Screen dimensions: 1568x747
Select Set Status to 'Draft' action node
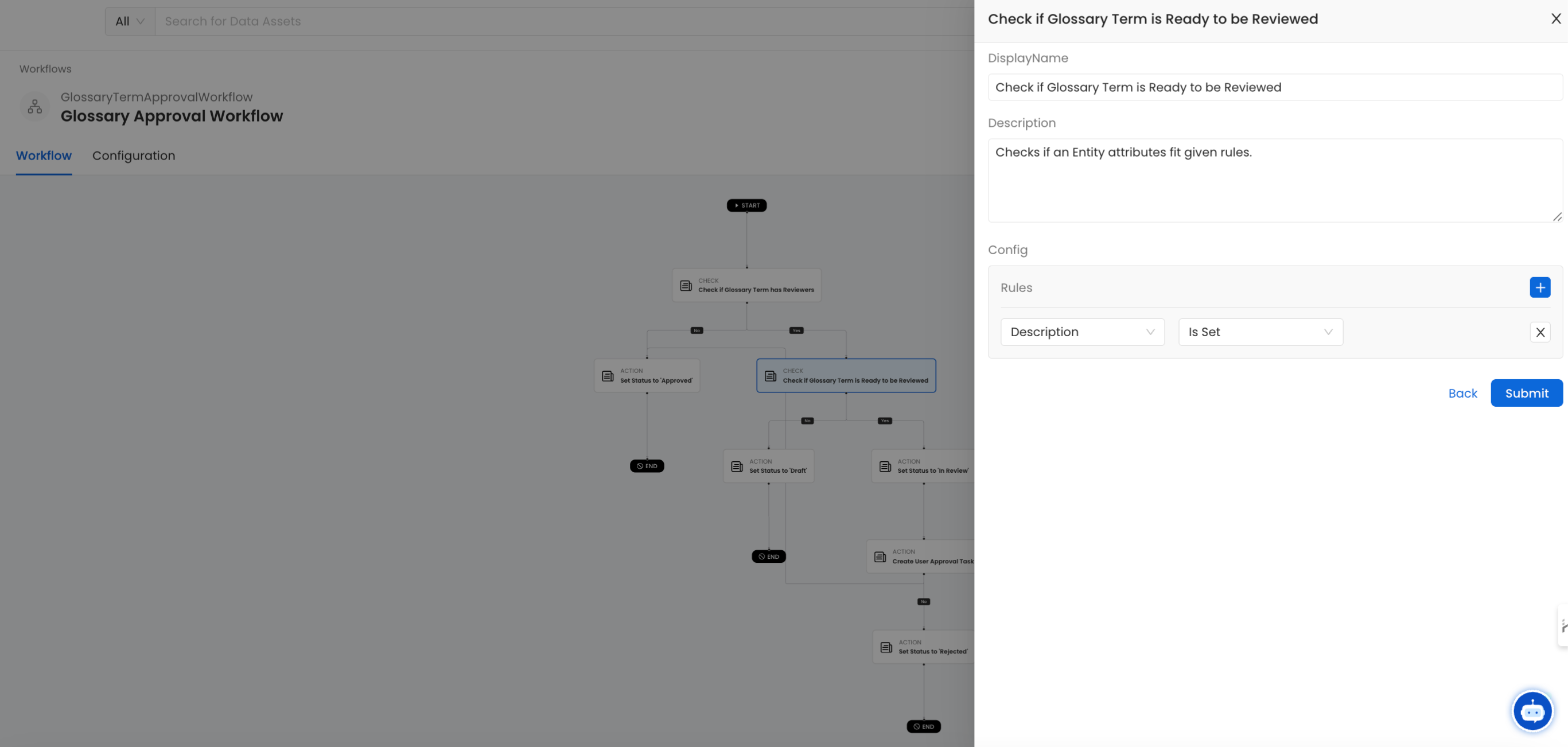(x=768, y=466)
